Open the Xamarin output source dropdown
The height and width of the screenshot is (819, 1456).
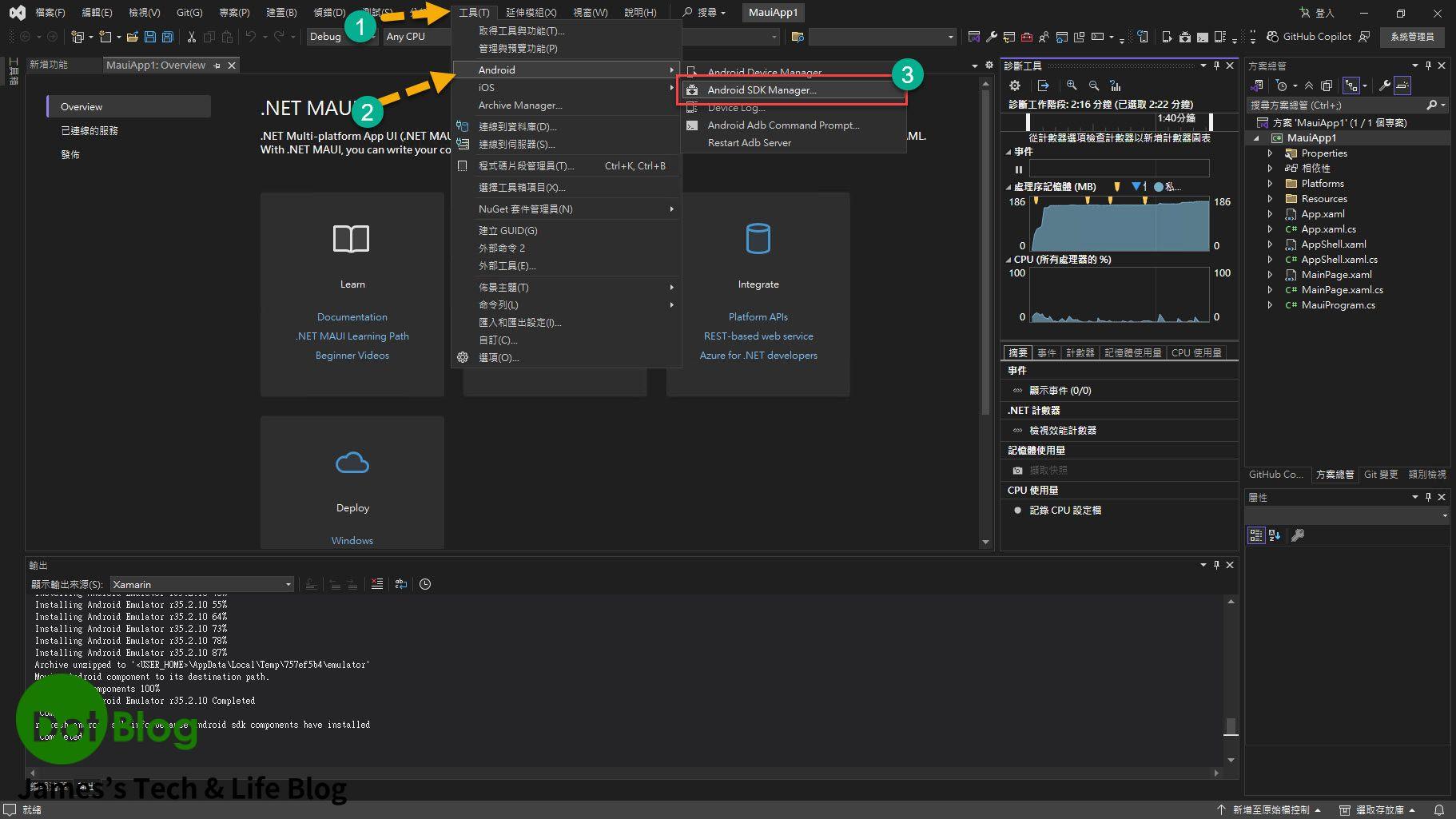point(202,584)
